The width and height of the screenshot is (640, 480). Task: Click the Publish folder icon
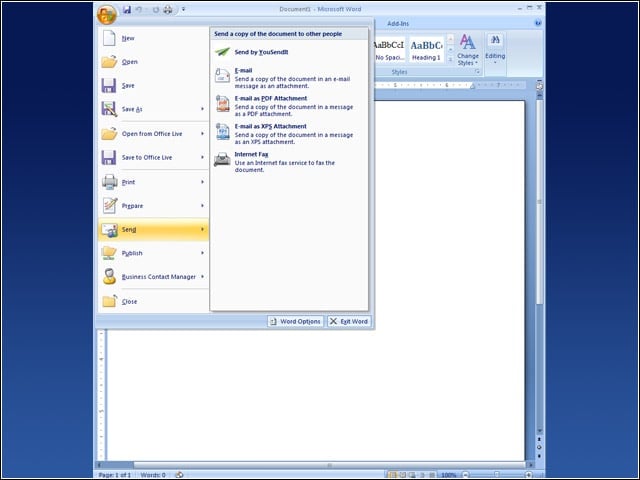[109, 253]
